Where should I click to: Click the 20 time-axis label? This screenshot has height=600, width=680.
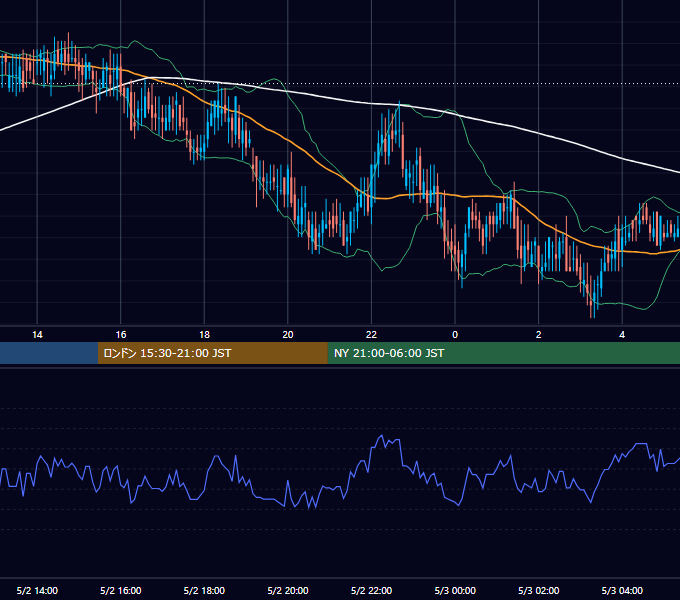(288, 335)
